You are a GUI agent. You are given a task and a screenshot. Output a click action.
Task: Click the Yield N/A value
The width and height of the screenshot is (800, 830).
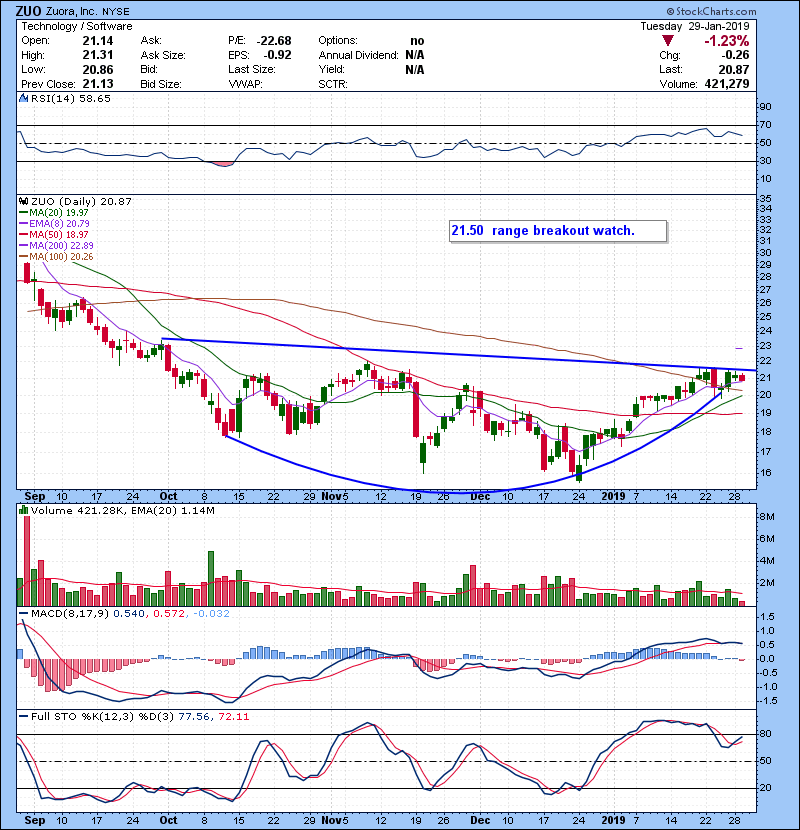415,69
